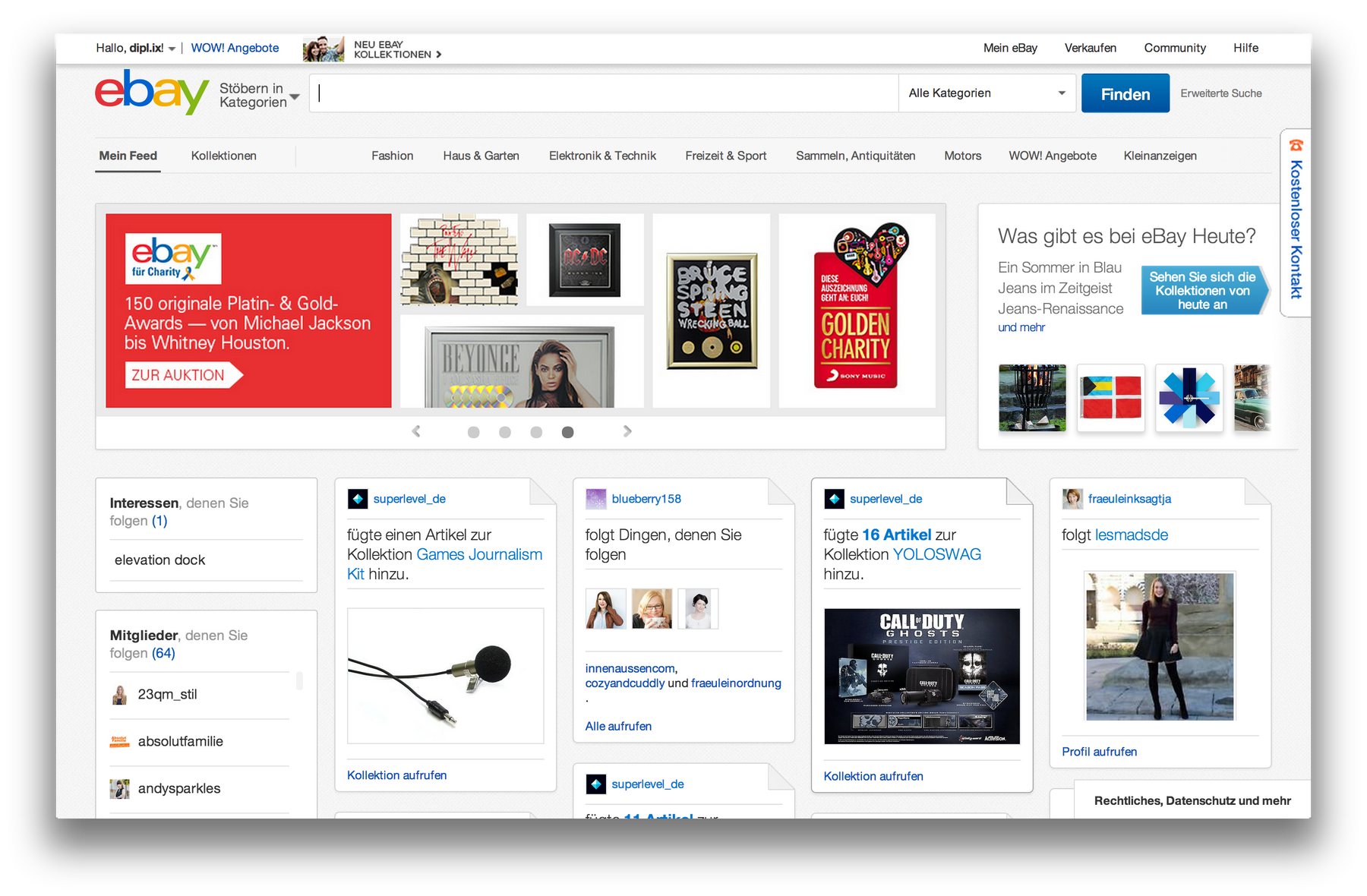
Task: Select the third carousel dot
Action: pos(536,432)
